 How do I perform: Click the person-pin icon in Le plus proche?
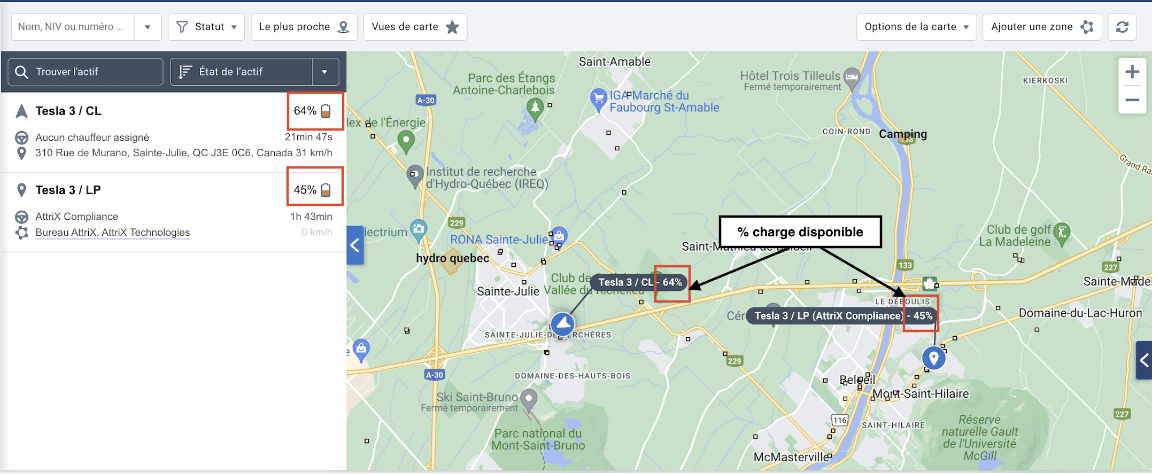343,27
